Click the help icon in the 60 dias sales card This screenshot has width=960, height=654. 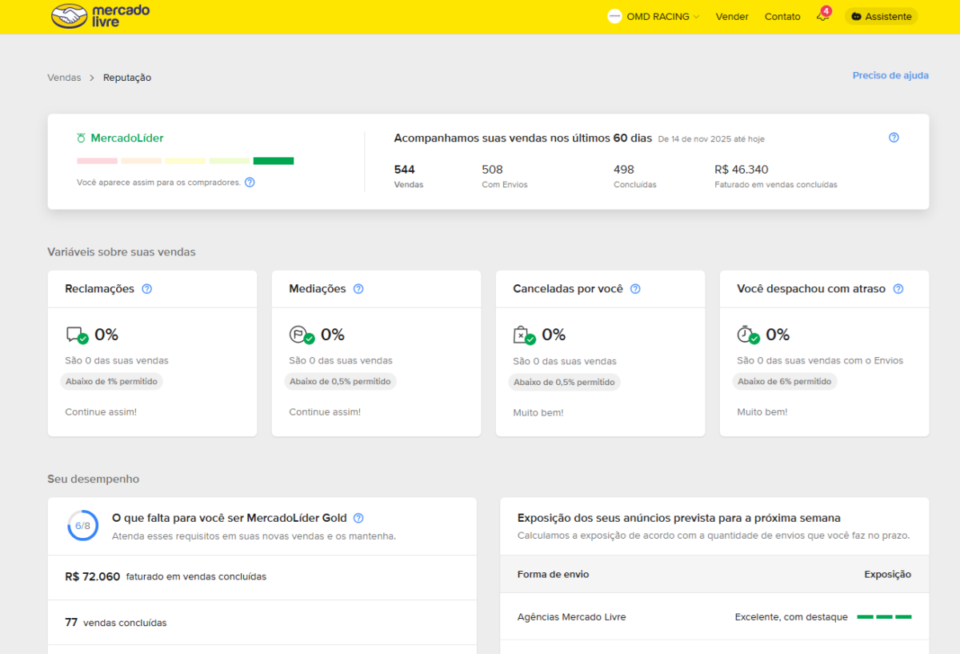(893, 138)
